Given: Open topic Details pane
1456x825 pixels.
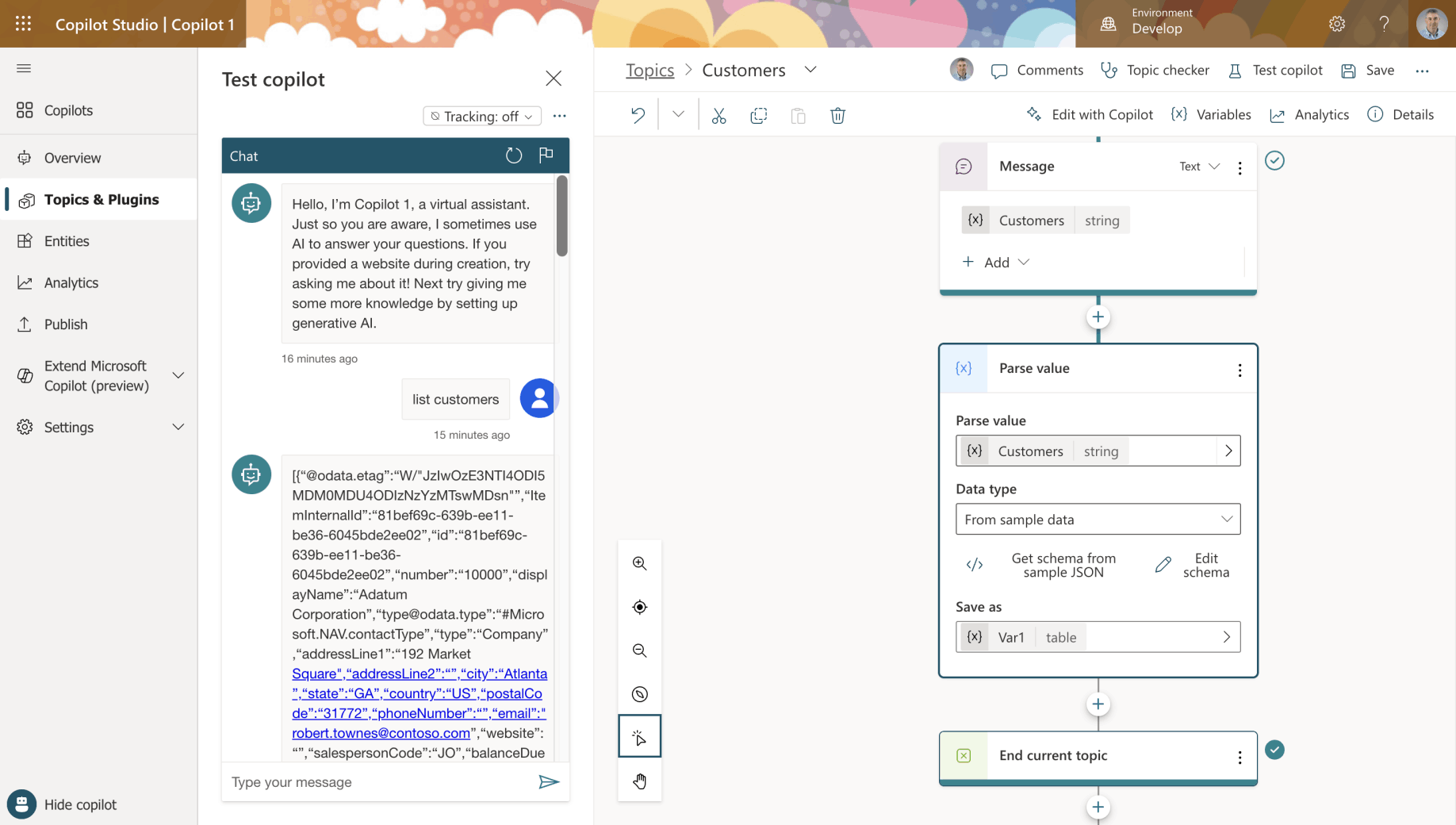Looking at the screenshot, I should click(1400, 114).
